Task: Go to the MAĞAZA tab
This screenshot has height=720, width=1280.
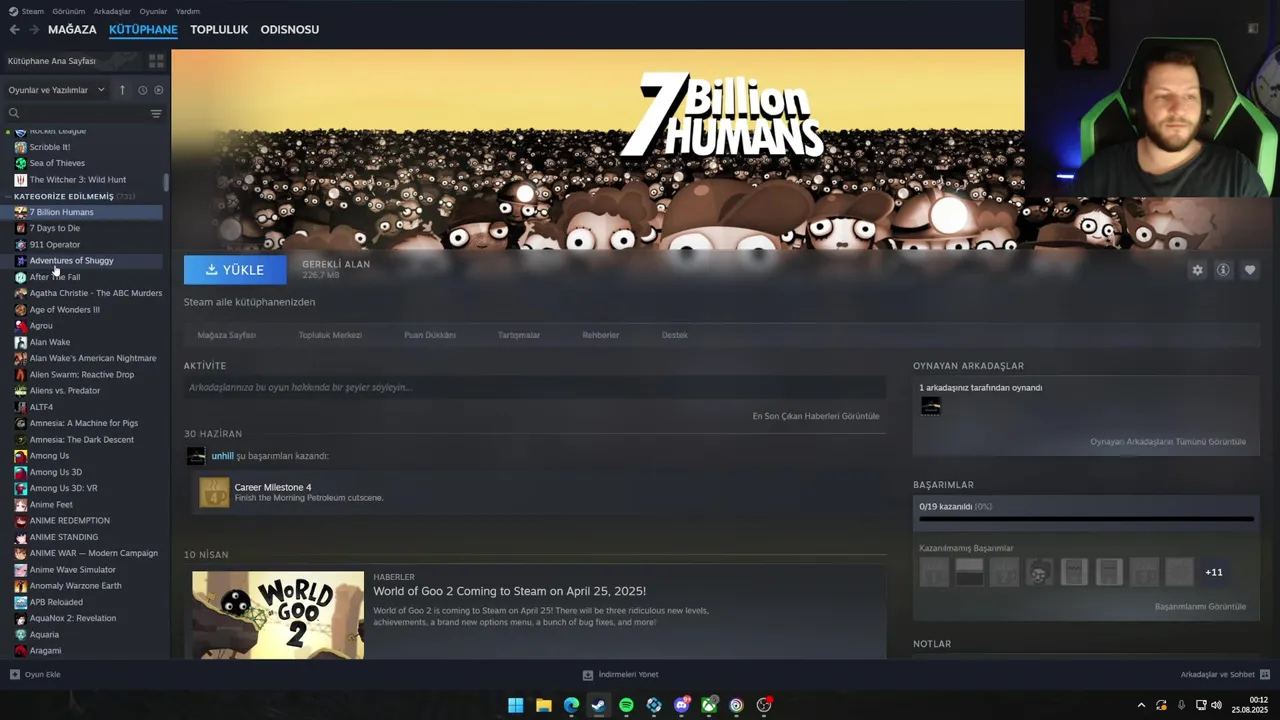Action: point(72,30)
